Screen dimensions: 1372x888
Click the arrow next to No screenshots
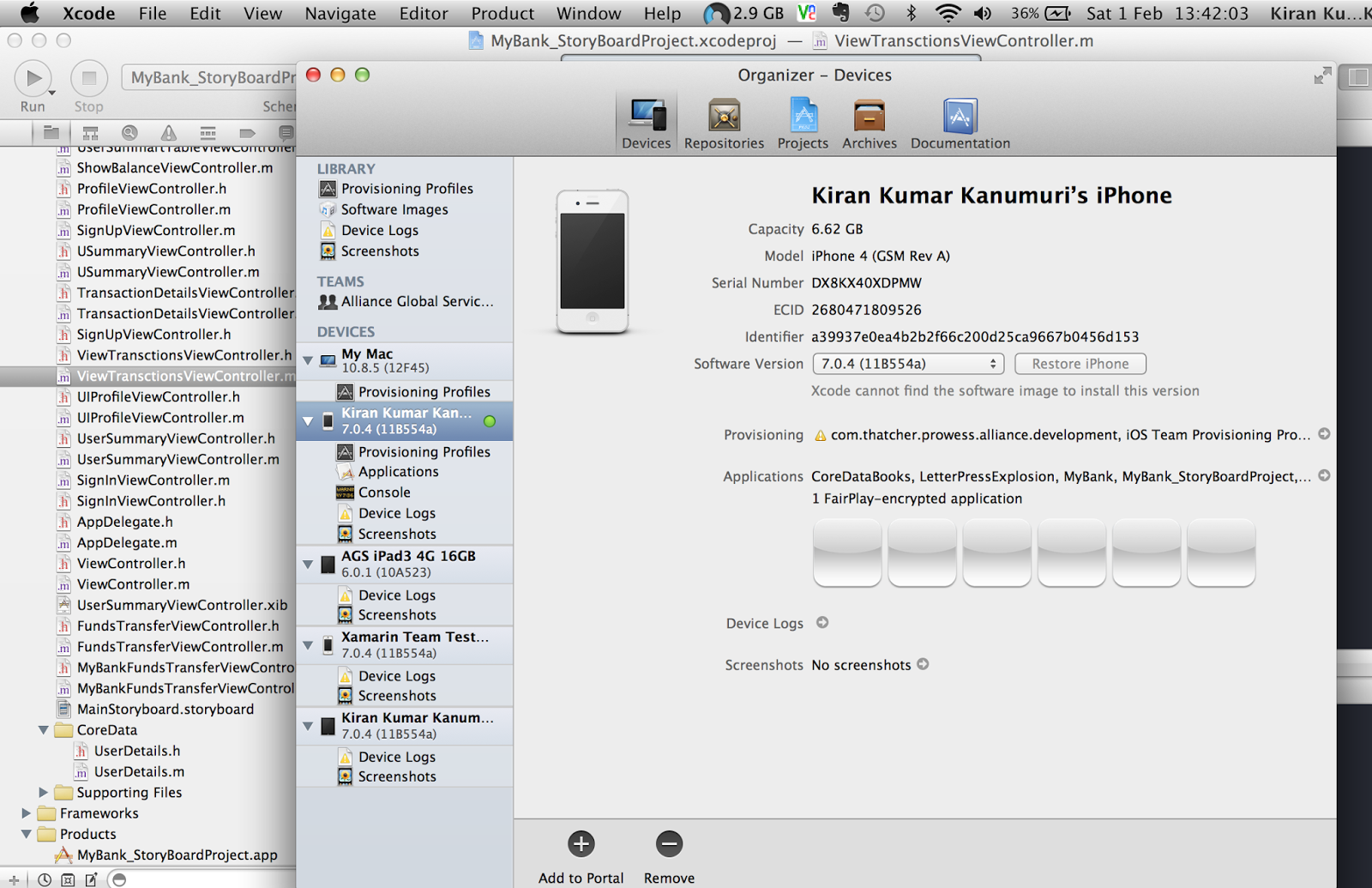click(x=923, y=664)
